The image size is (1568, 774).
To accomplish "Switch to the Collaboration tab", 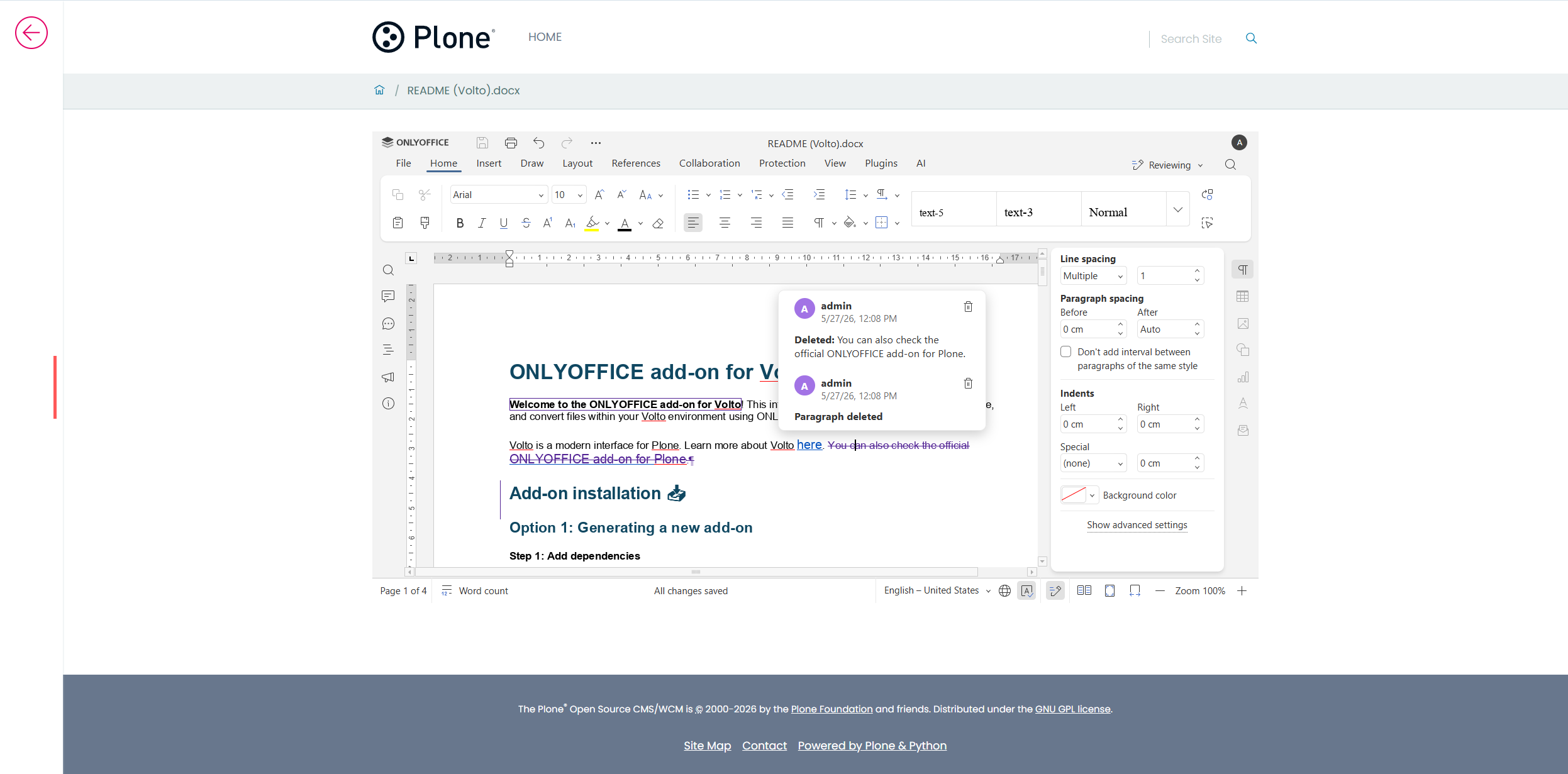I will [x=709, y=163].
